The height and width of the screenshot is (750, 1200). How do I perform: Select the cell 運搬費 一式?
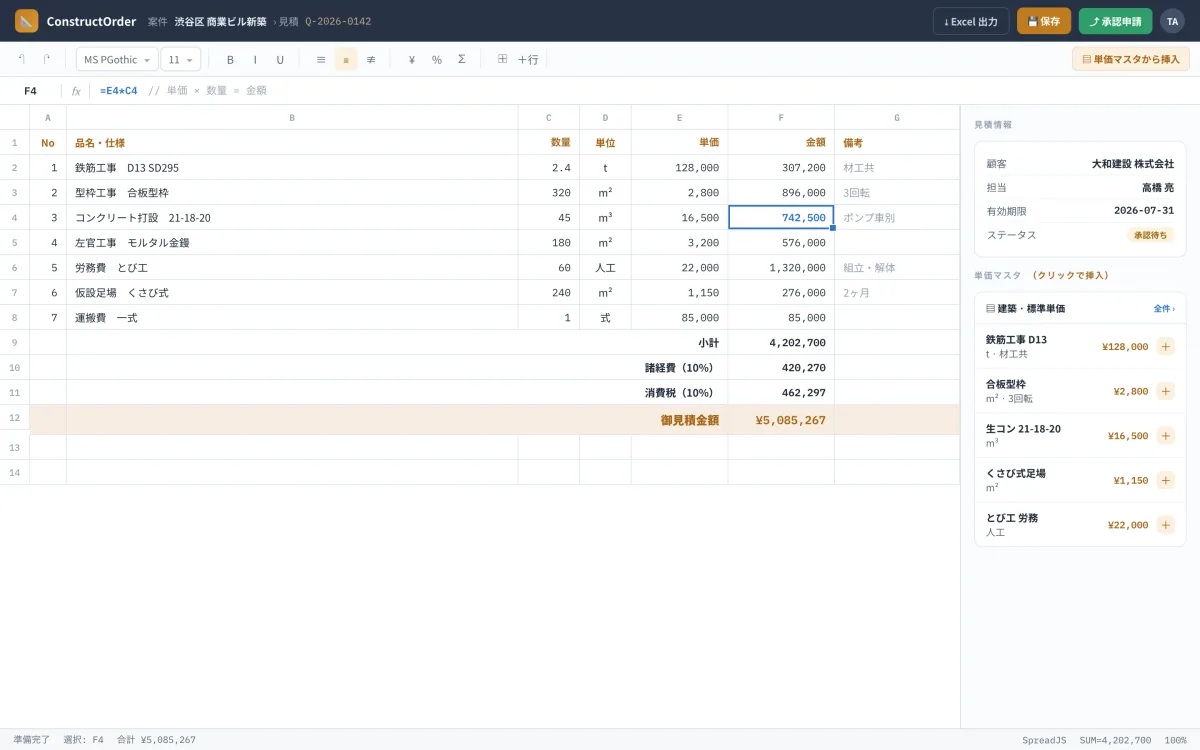(292, 317)
